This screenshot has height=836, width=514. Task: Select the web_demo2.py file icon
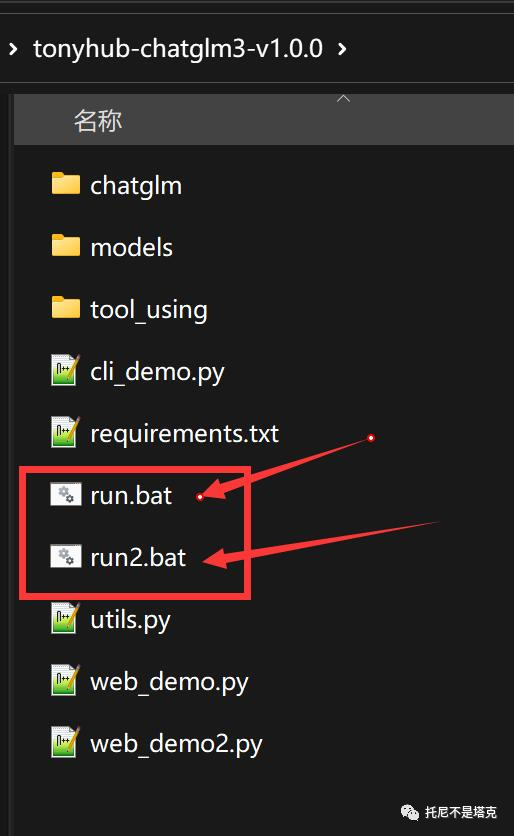[x=66, y=742]
